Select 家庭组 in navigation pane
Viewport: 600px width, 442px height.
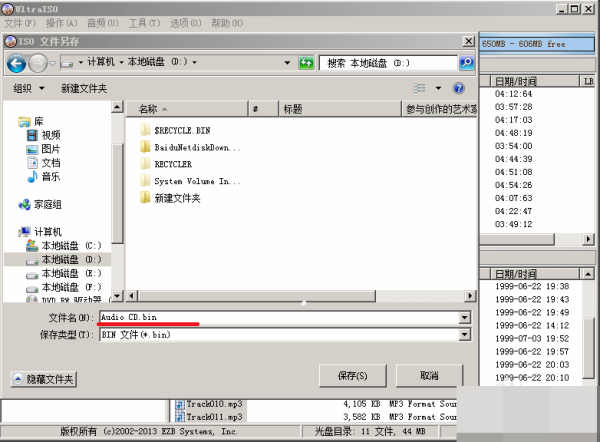pos(40,204)
